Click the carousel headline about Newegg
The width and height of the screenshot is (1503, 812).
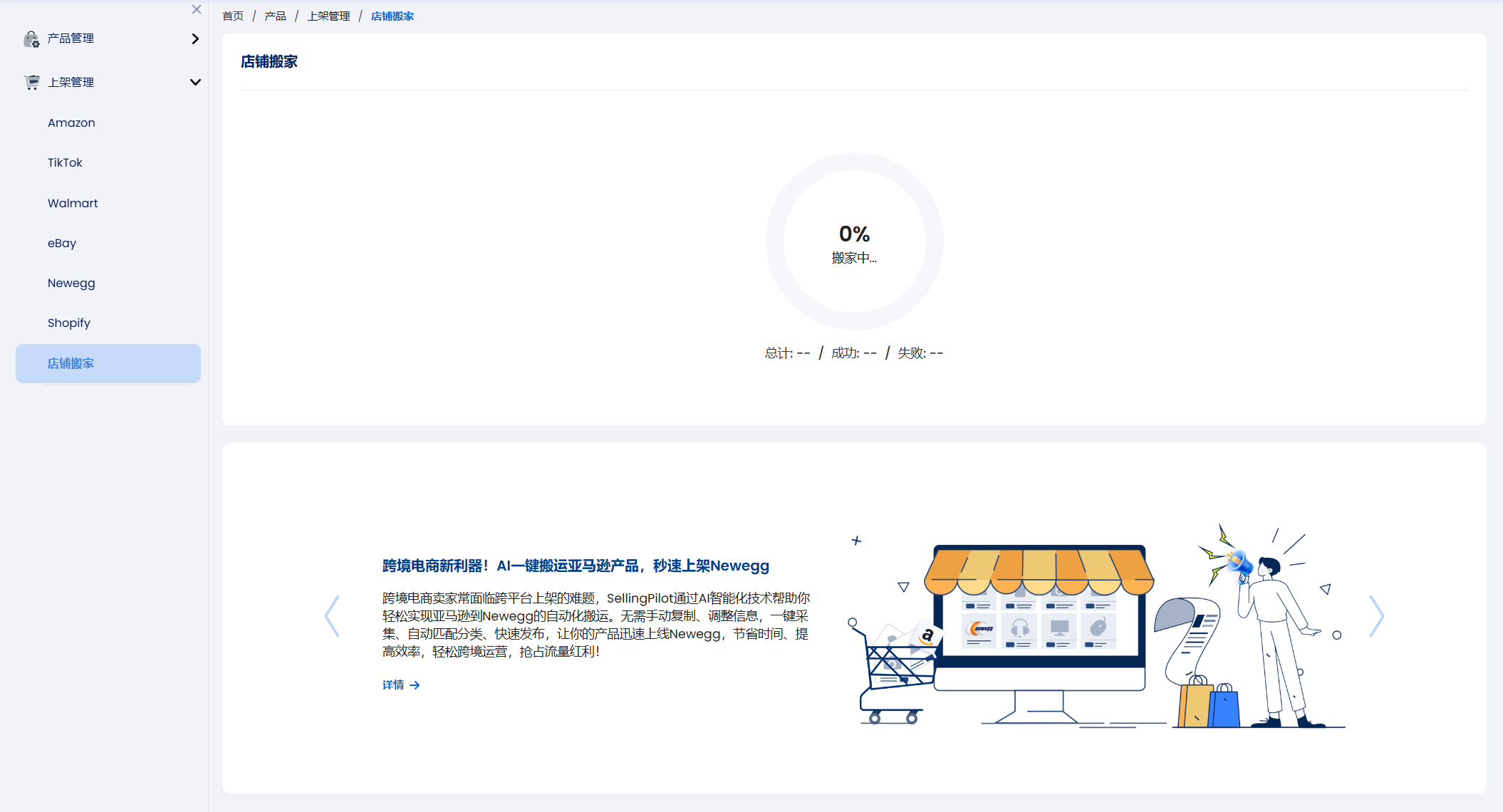576,566
